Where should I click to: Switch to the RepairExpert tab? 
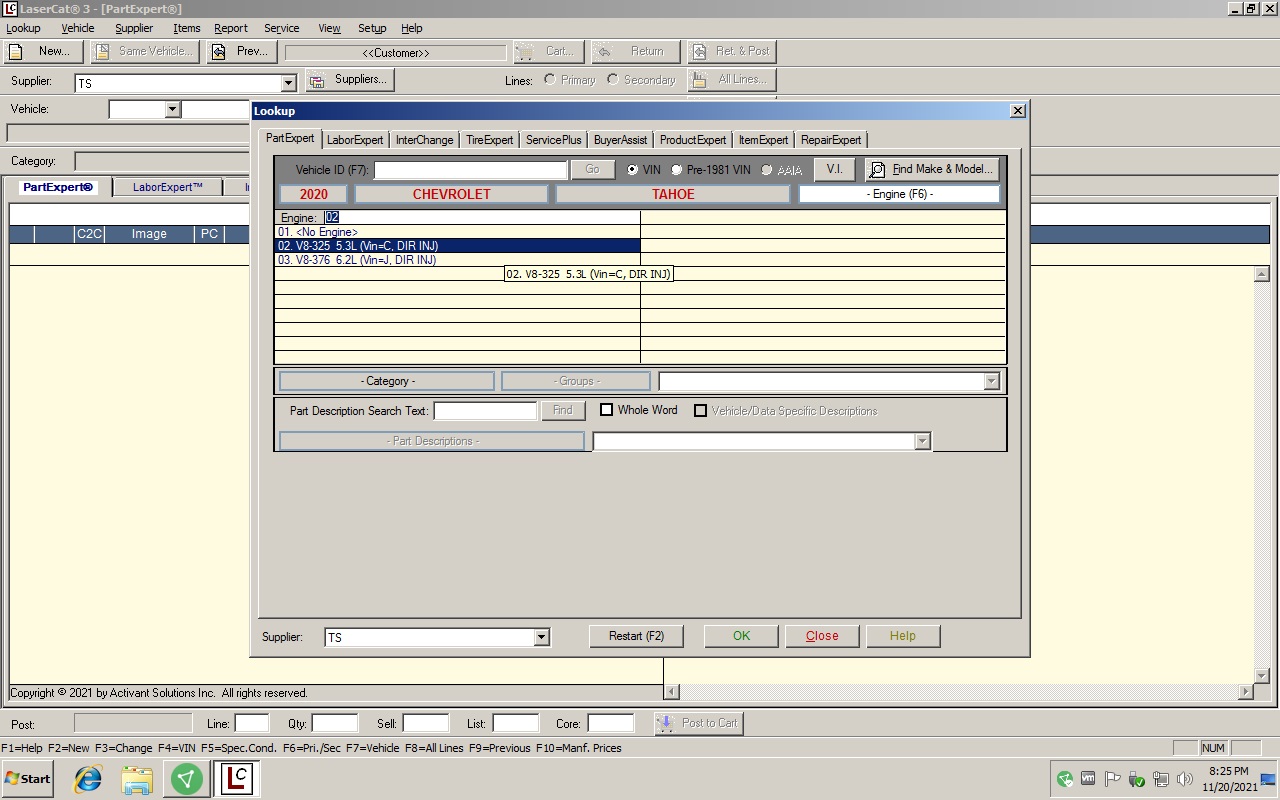click(x=831, y=140)
